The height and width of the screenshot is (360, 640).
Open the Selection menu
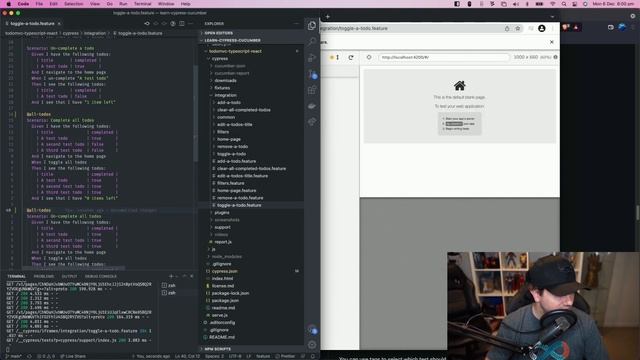[73, 4]
